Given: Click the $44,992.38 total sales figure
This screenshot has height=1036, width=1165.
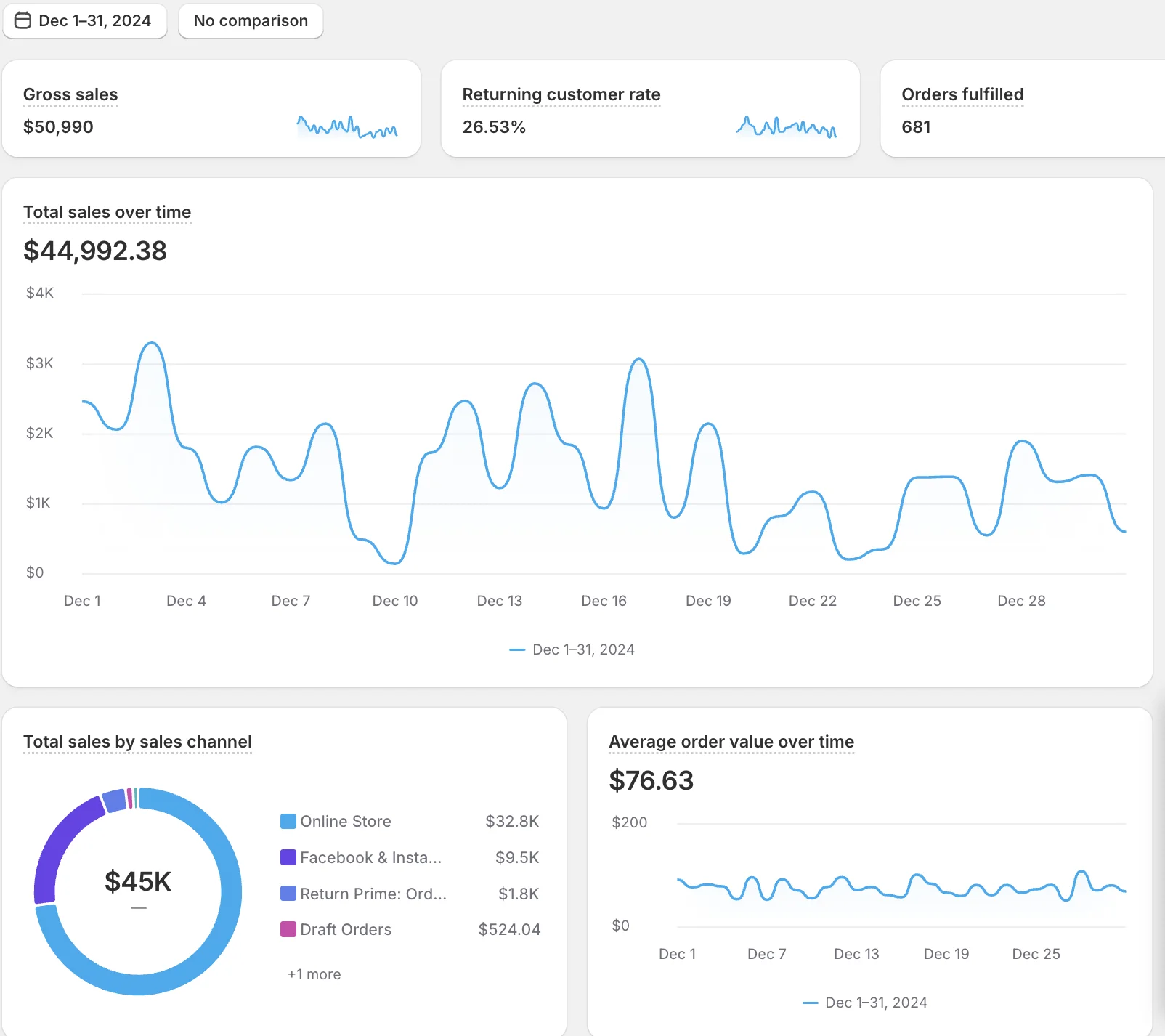Looking at the screenshot, I should click(x=95, y=251).
